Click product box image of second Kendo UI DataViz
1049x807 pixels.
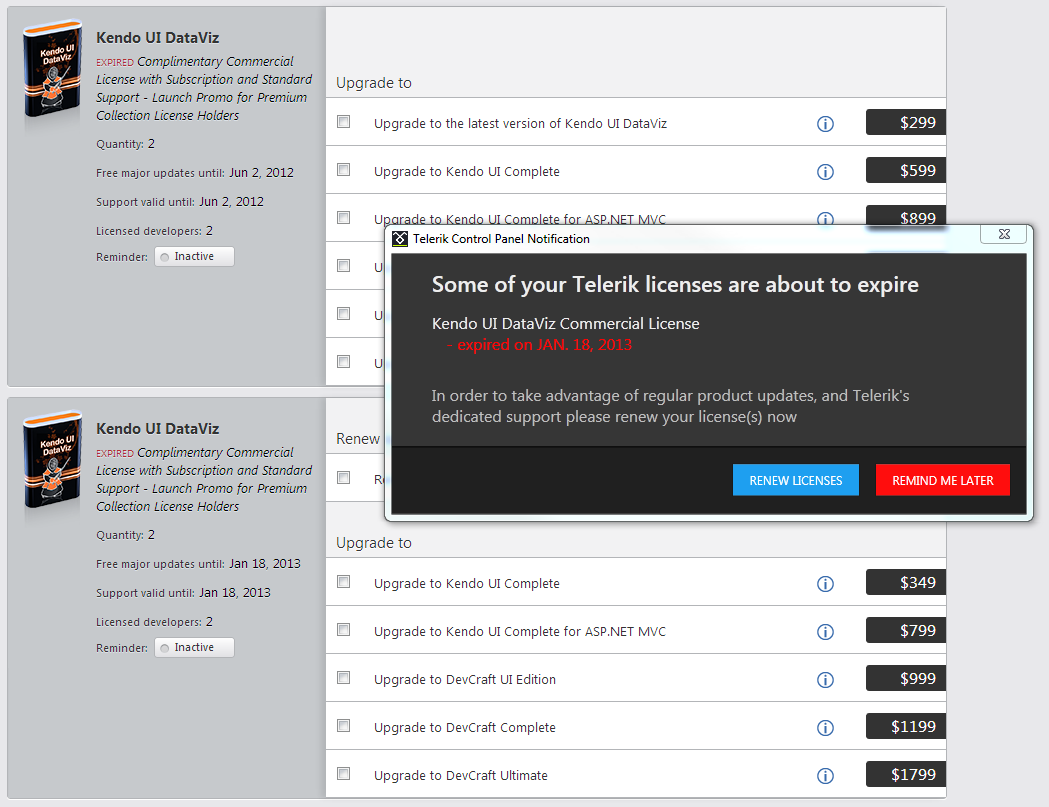[x=53, y=460]
